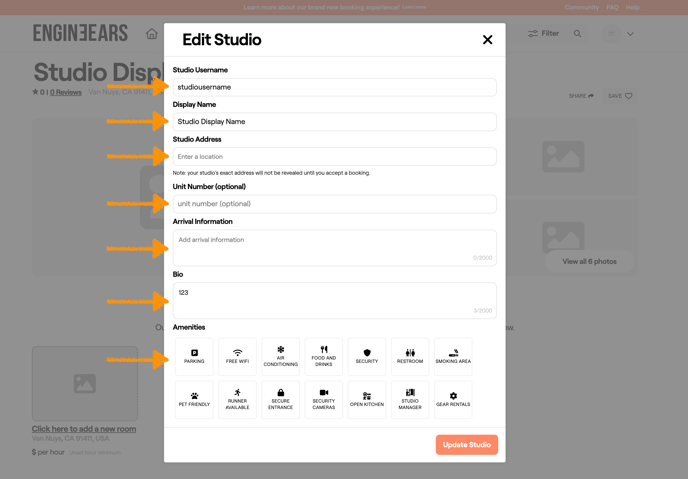Screen dimensions: 688x479
Task: Select the Studio Manager amenity
Action: pyautogui.click(x=410, y=399)
